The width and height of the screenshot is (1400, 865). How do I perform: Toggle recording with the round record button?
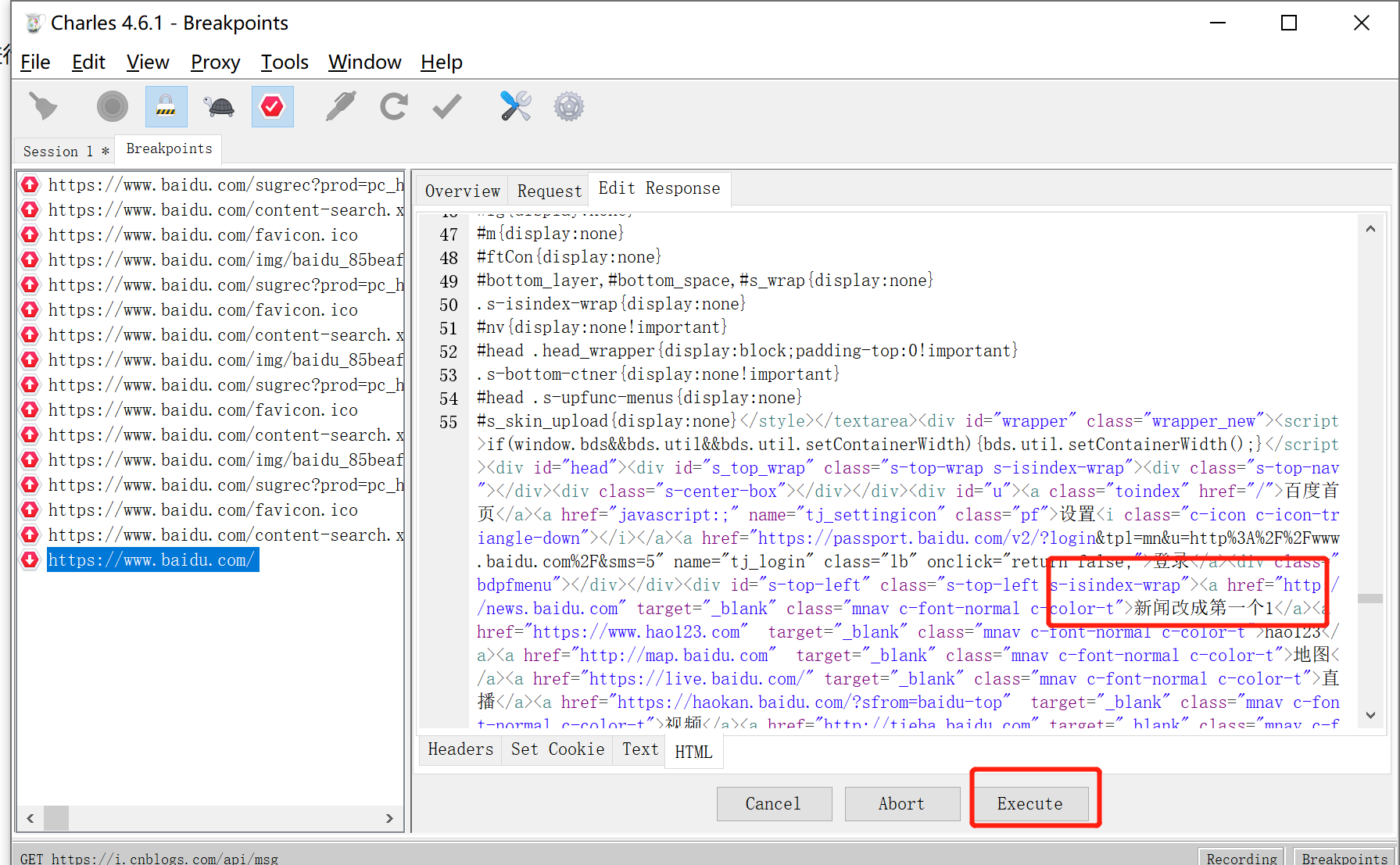[x=112, y=106]
